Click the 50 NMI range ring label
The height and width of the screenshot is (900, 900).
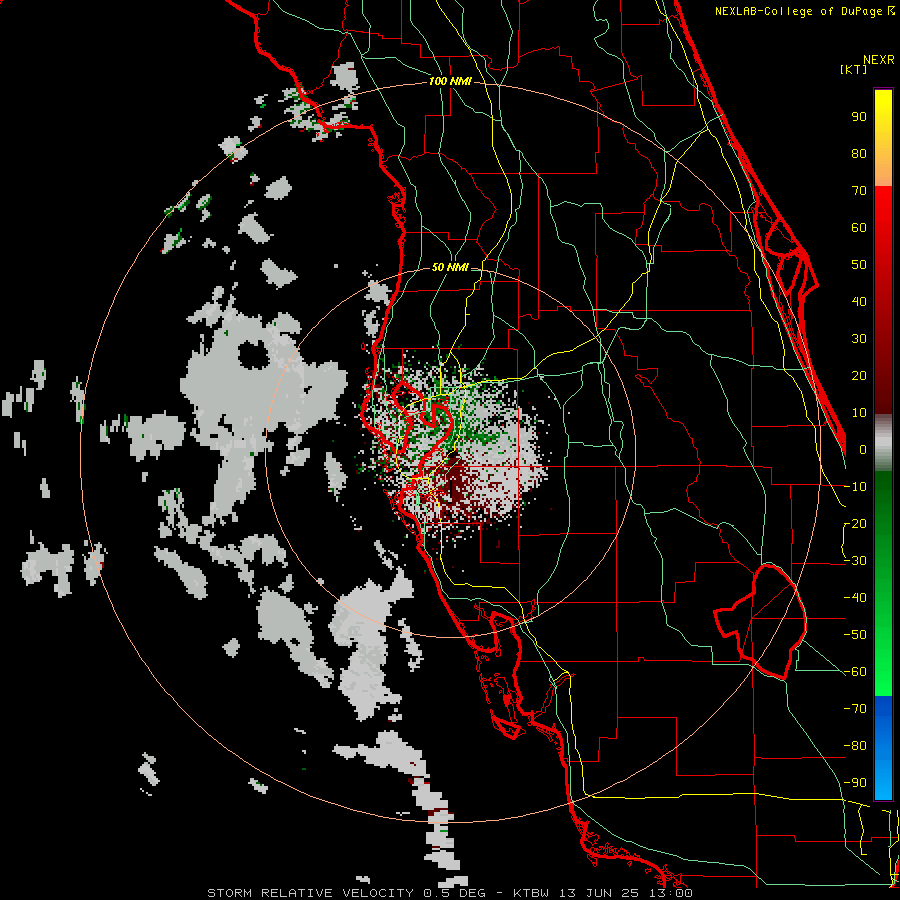pyautogui.click(x=450, y=267)
